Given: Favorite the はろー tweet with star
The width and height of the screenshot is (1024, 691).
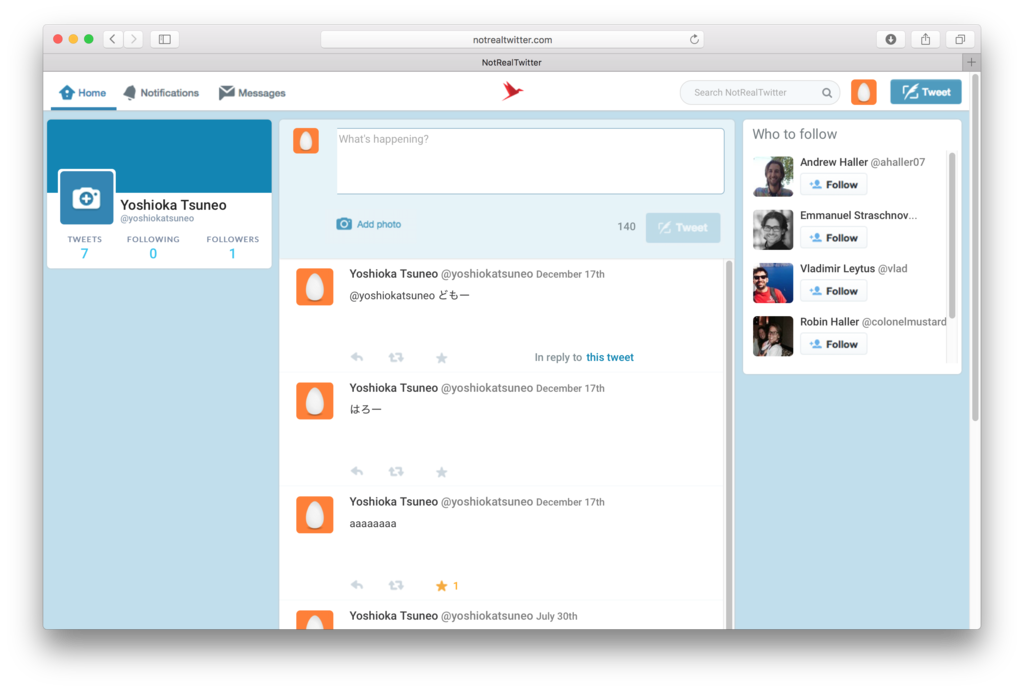Looking at the screenshot, I should tap(441, 472).
